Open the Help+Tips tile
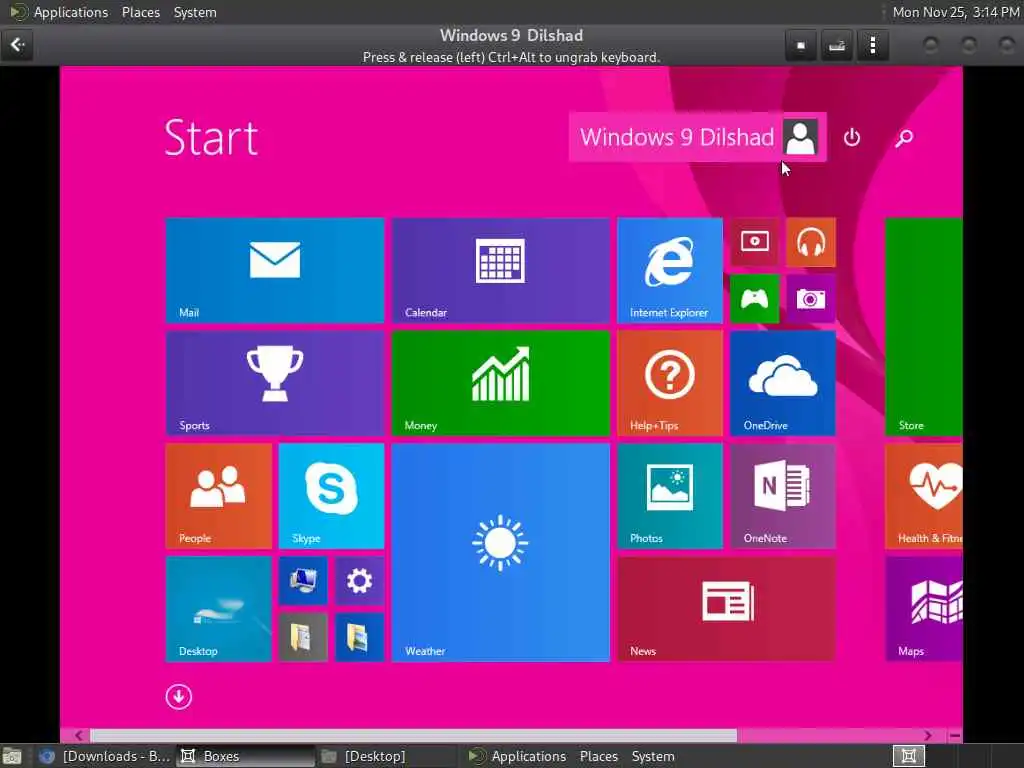1024x768 pixels. [670, 383]
